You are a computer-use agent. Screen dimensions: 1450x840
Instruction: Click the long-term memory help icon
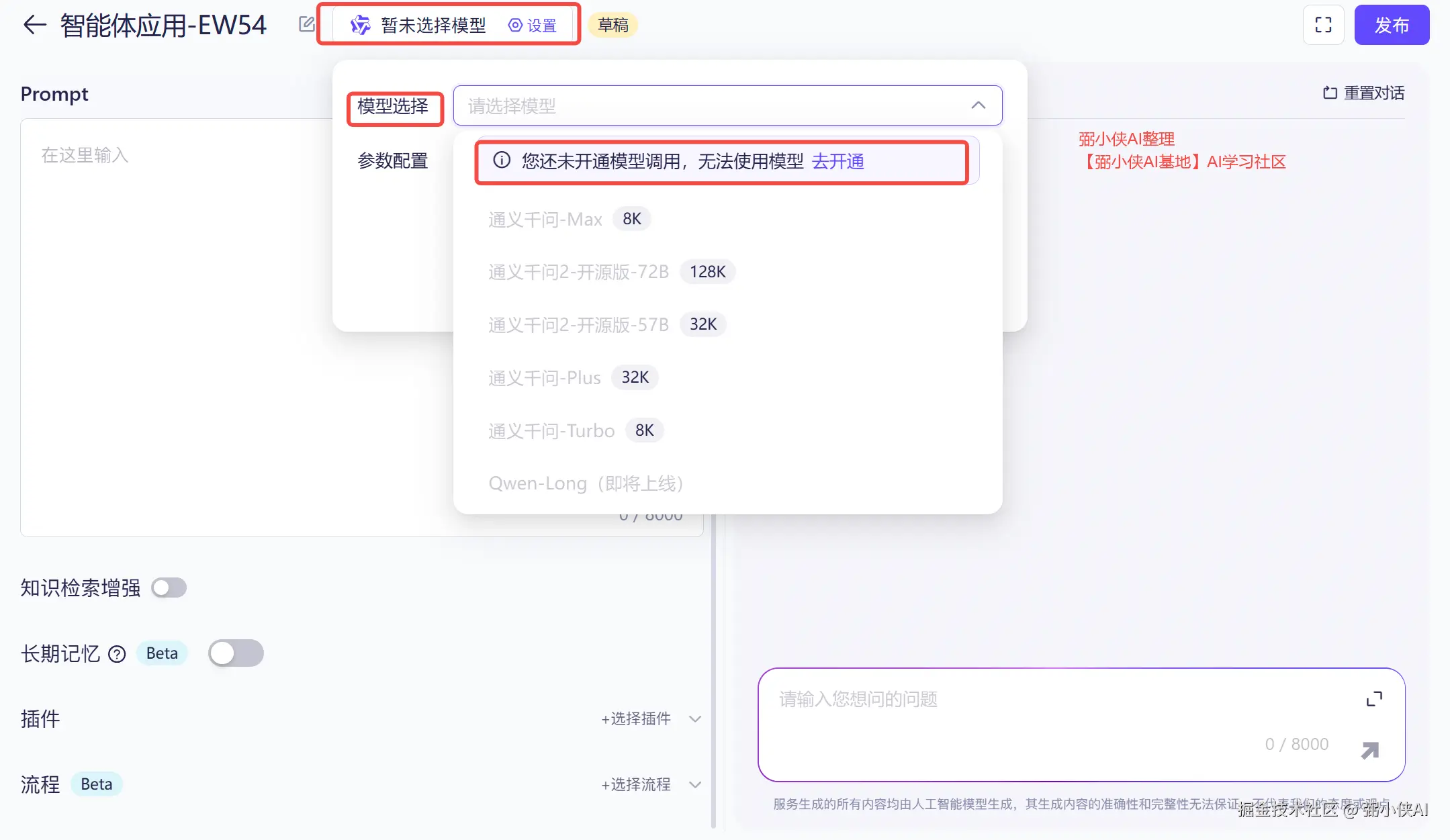[117, 654]
